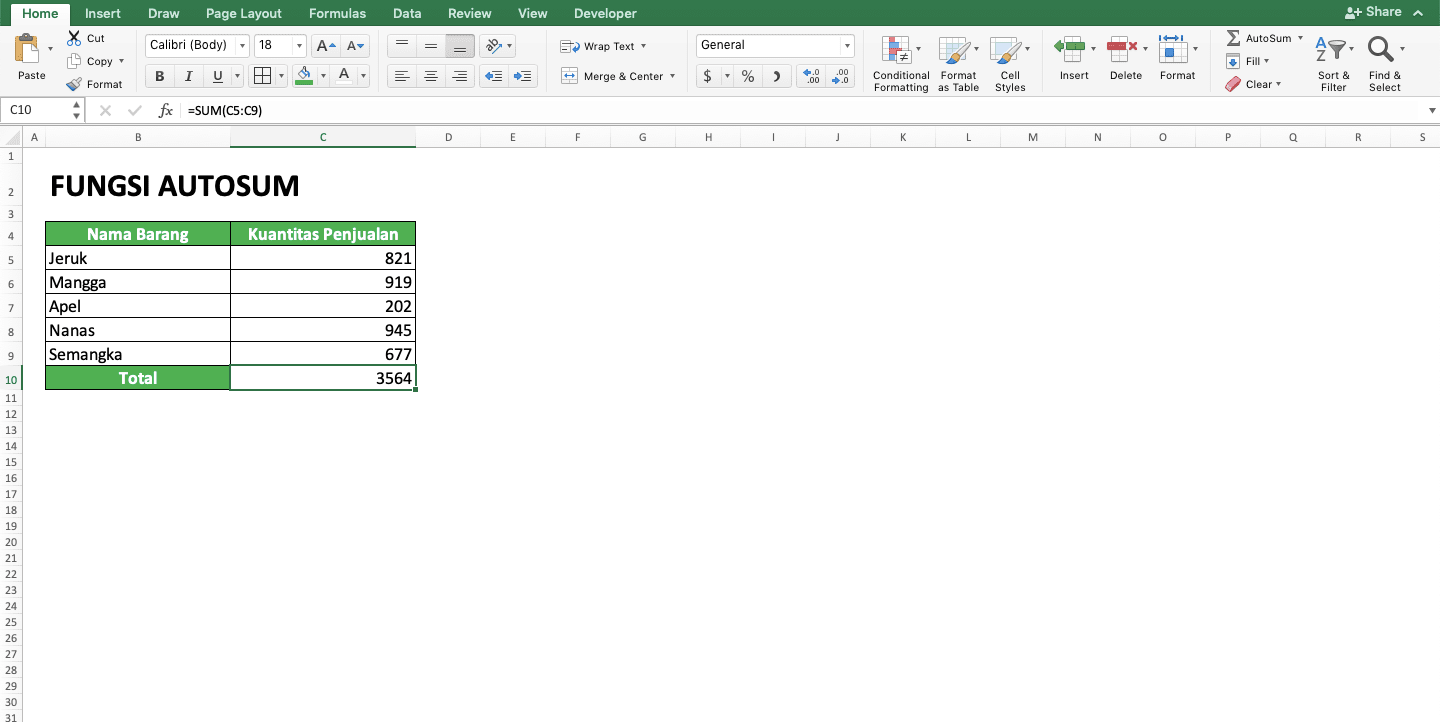
Task: Expand the fill color dropdown arrow
Action: pyautogui.click(x=322, y=76)
